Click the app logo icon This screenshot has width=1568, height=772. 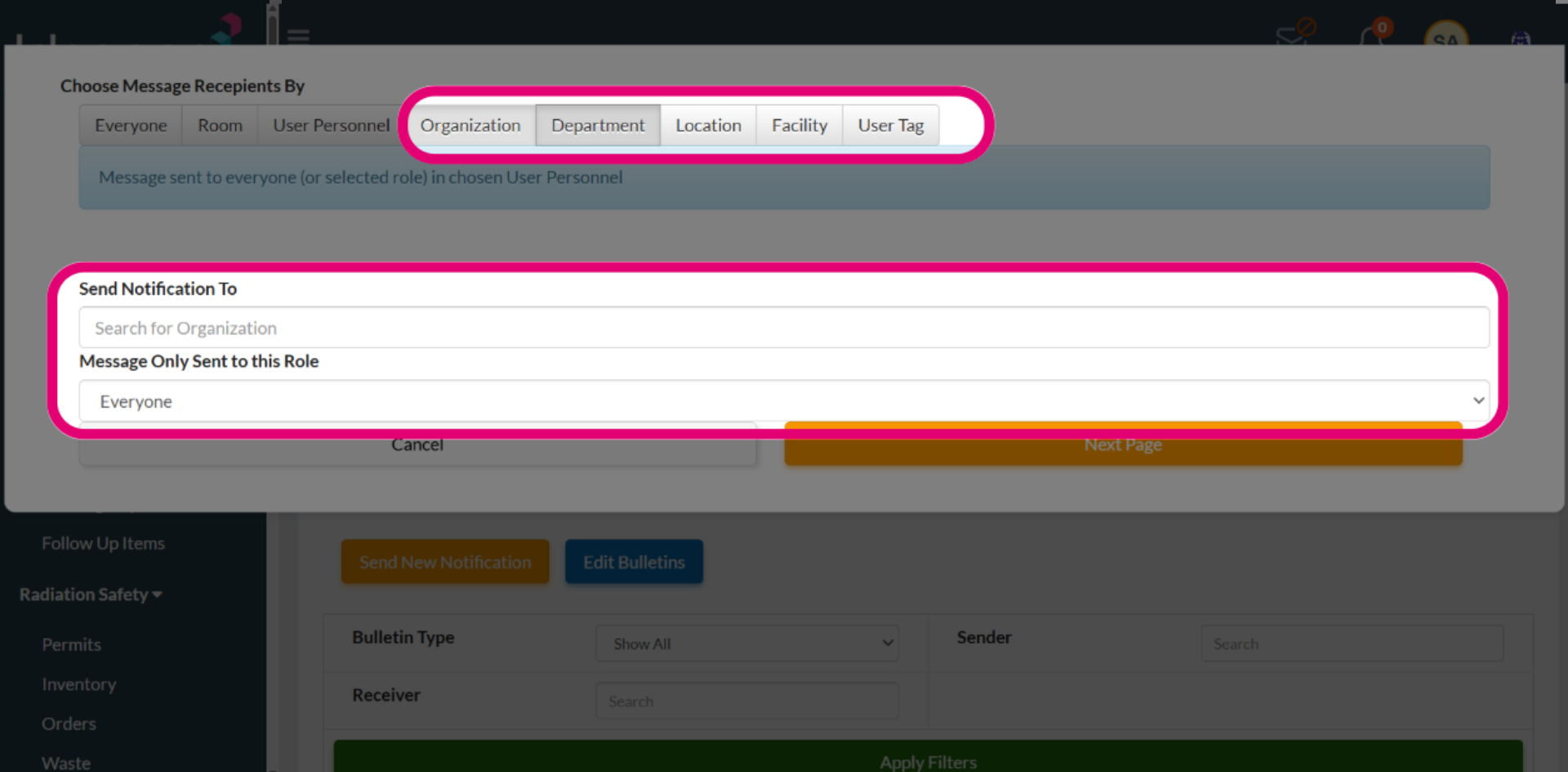(226, 28)
